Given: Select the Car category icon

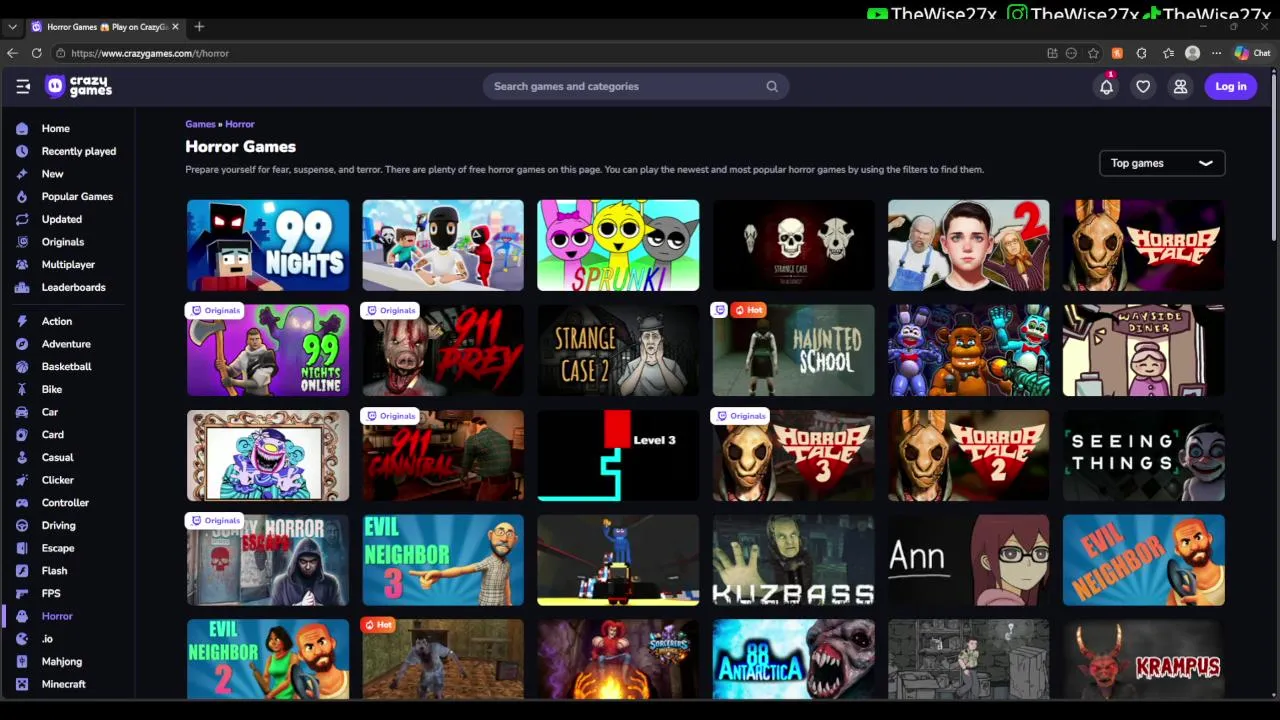Looking at the screenshot, I should pos(22,412).
